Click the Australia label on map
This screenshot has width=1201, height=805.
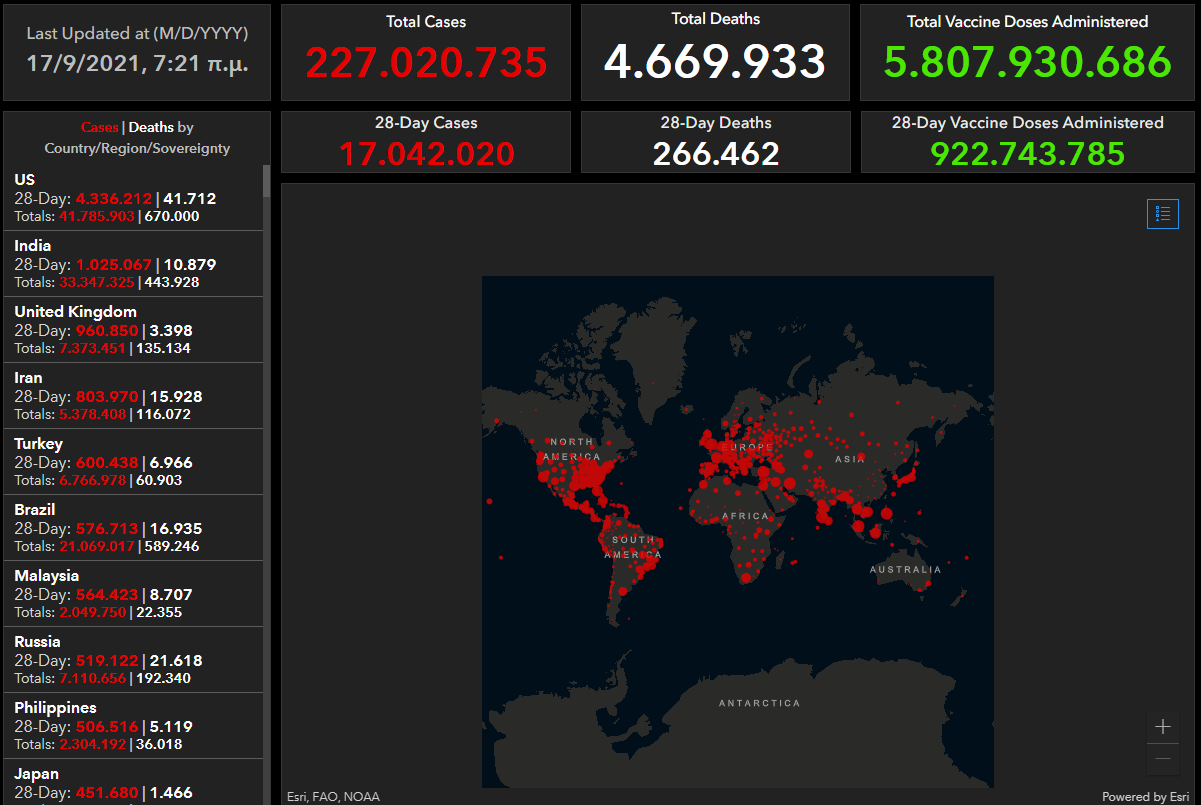tap(905, 569)
